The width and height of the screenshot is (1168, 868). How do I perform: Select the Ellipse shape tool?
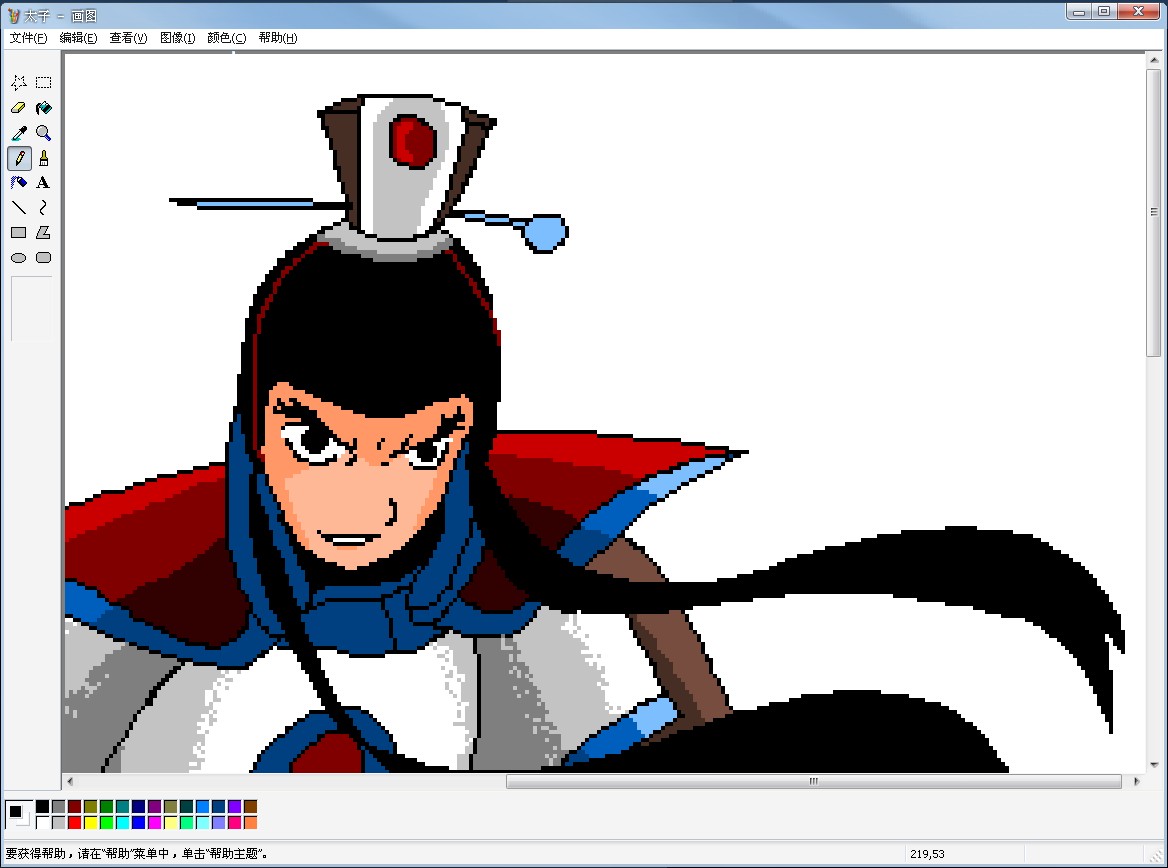click(x=19, y=258)
